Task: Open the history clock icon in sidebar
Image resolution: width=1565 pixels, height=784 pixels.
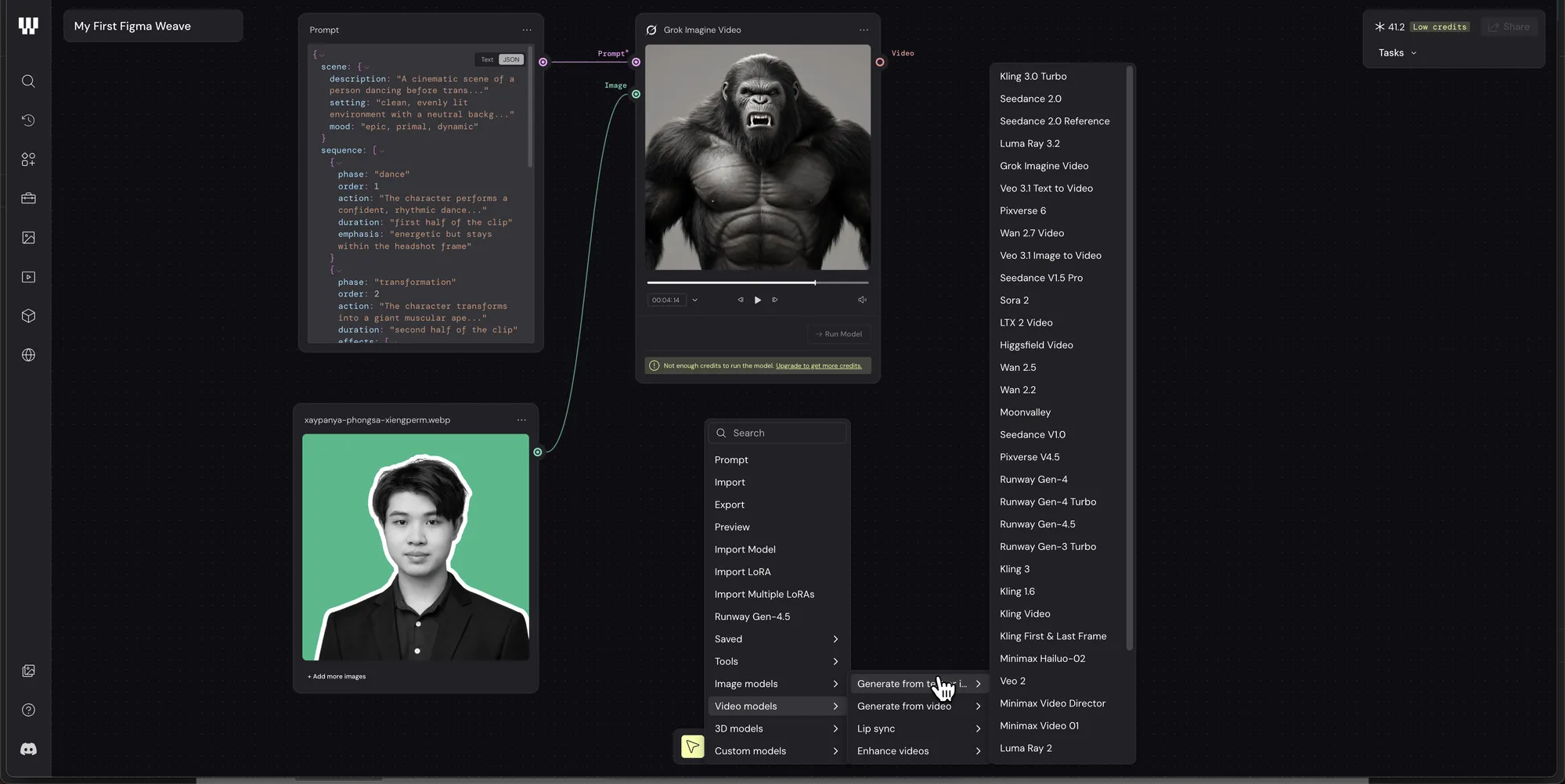Action: [28, 120]
